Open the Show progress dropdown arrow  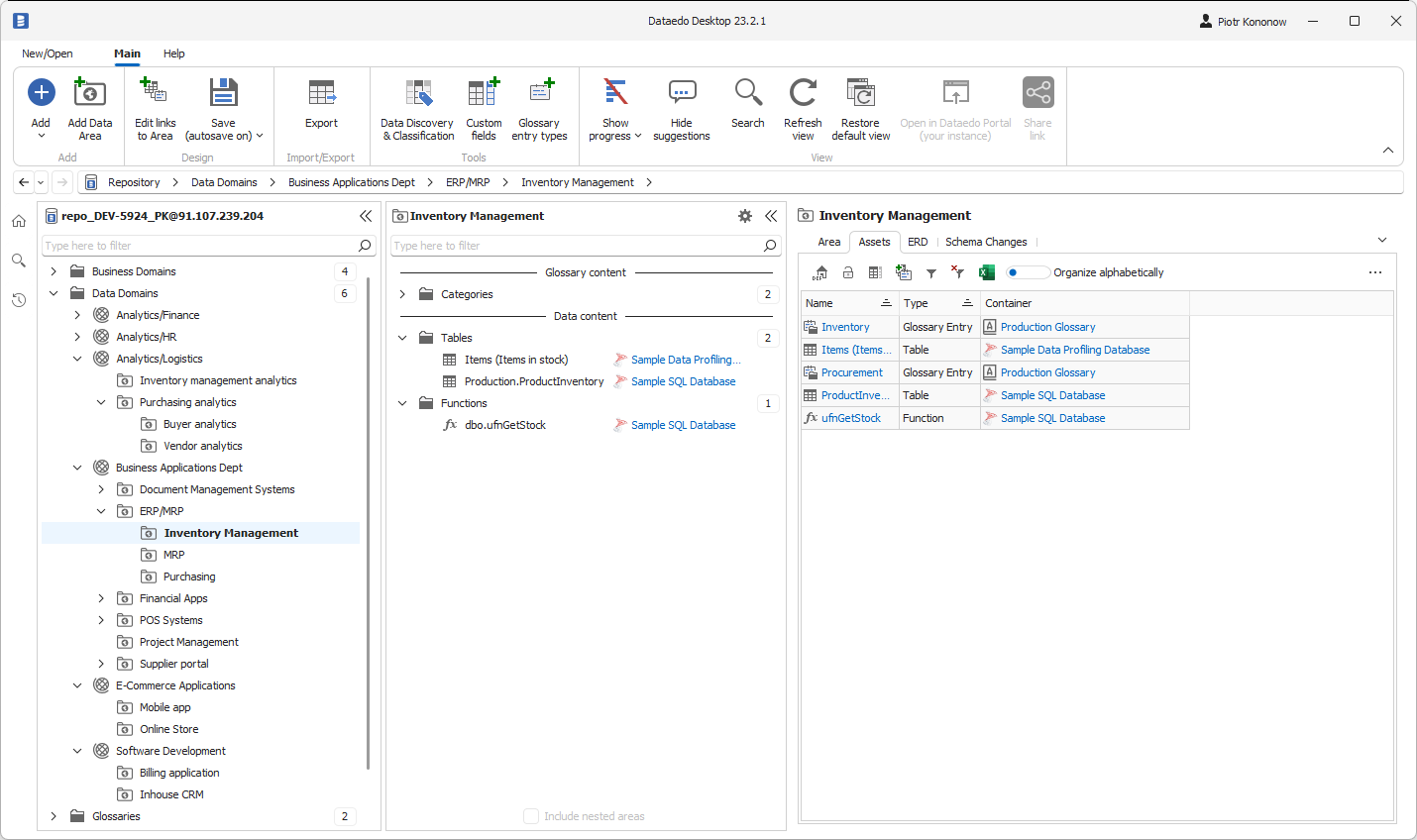[x=638, y=137]
